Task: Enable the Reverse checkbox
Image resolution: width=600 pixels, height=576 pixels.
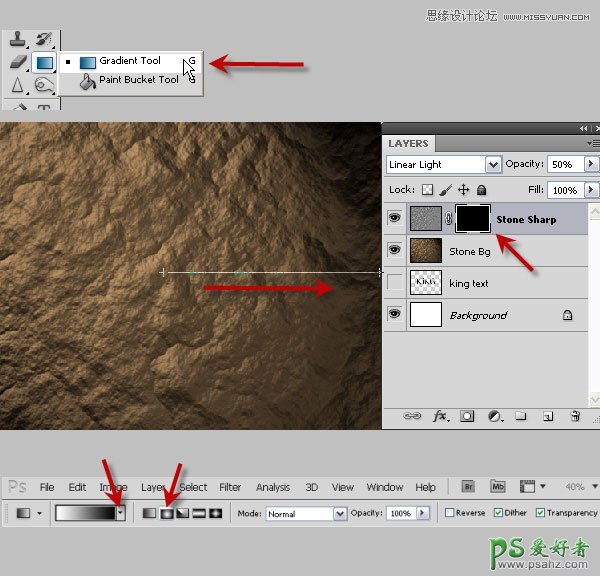Action: [450, 513]
